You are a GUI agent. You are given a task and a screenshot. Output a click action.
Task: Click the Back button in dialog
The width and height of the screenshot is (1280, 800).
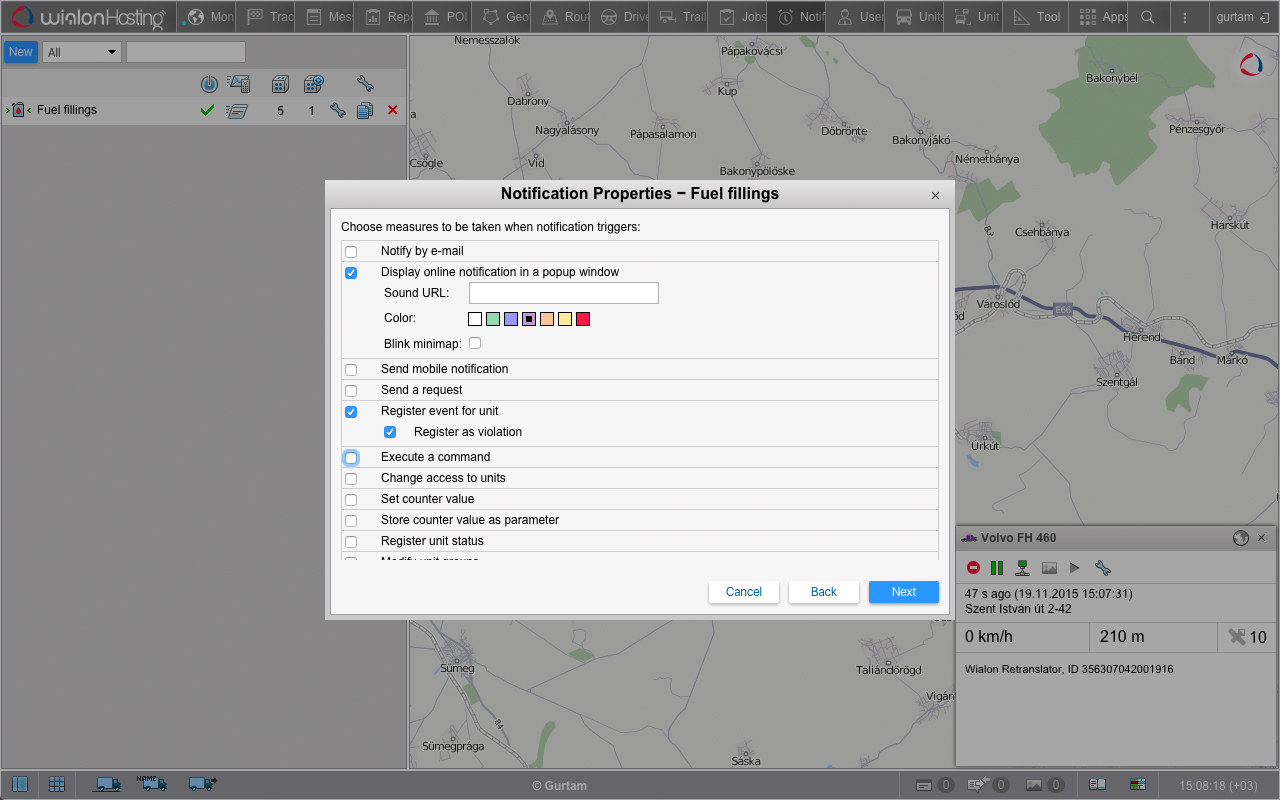tap(824, 592)
